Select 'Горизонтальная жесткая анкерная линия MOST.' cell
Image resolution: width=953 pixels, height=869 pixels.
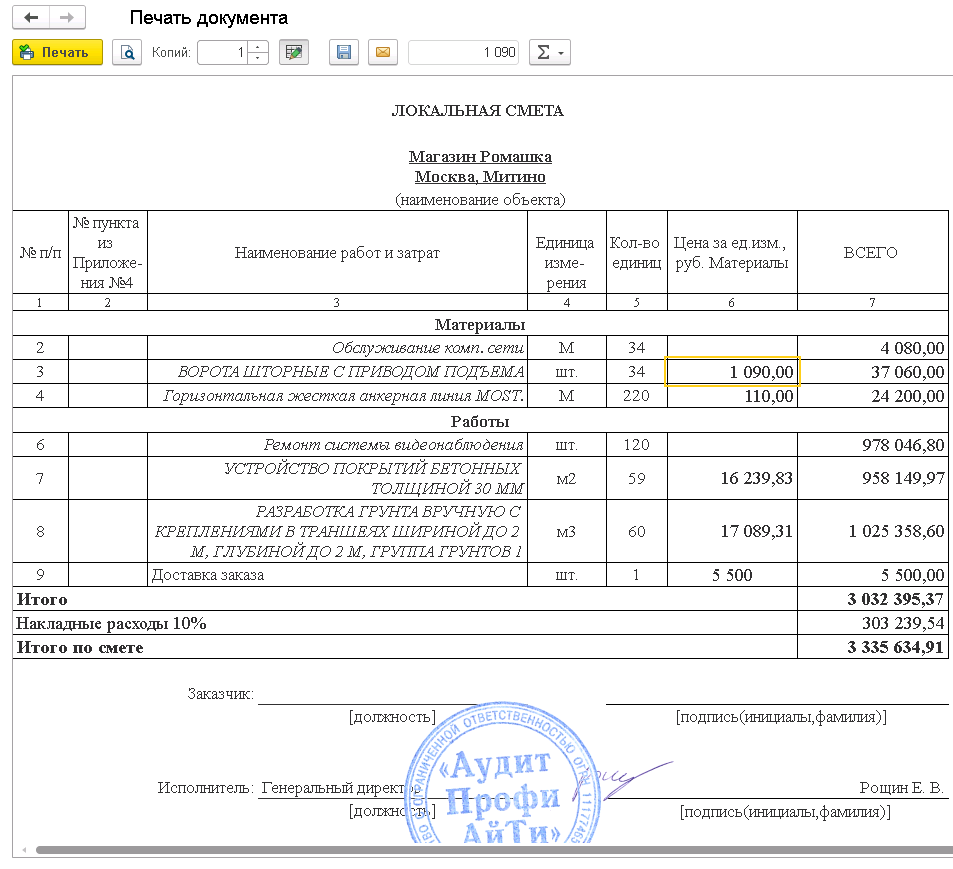337,396
